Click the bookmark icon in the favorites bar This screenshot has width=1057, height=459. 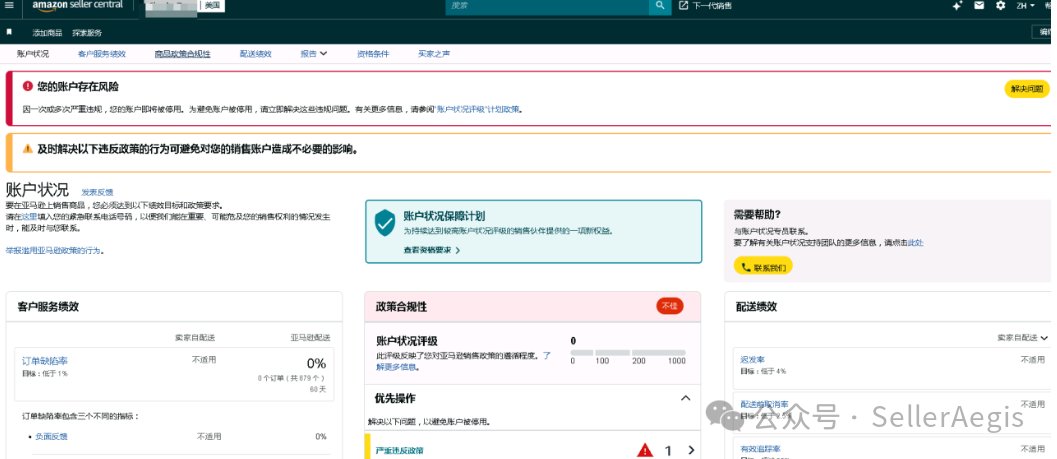[x=9, y=32]
